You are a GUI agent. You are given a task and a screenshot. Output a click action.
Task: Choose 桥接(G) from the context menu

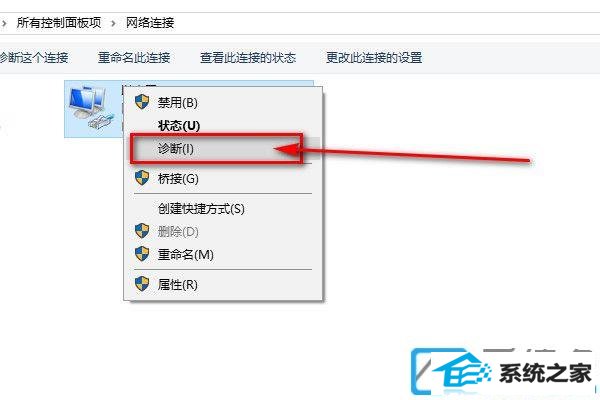178,178
